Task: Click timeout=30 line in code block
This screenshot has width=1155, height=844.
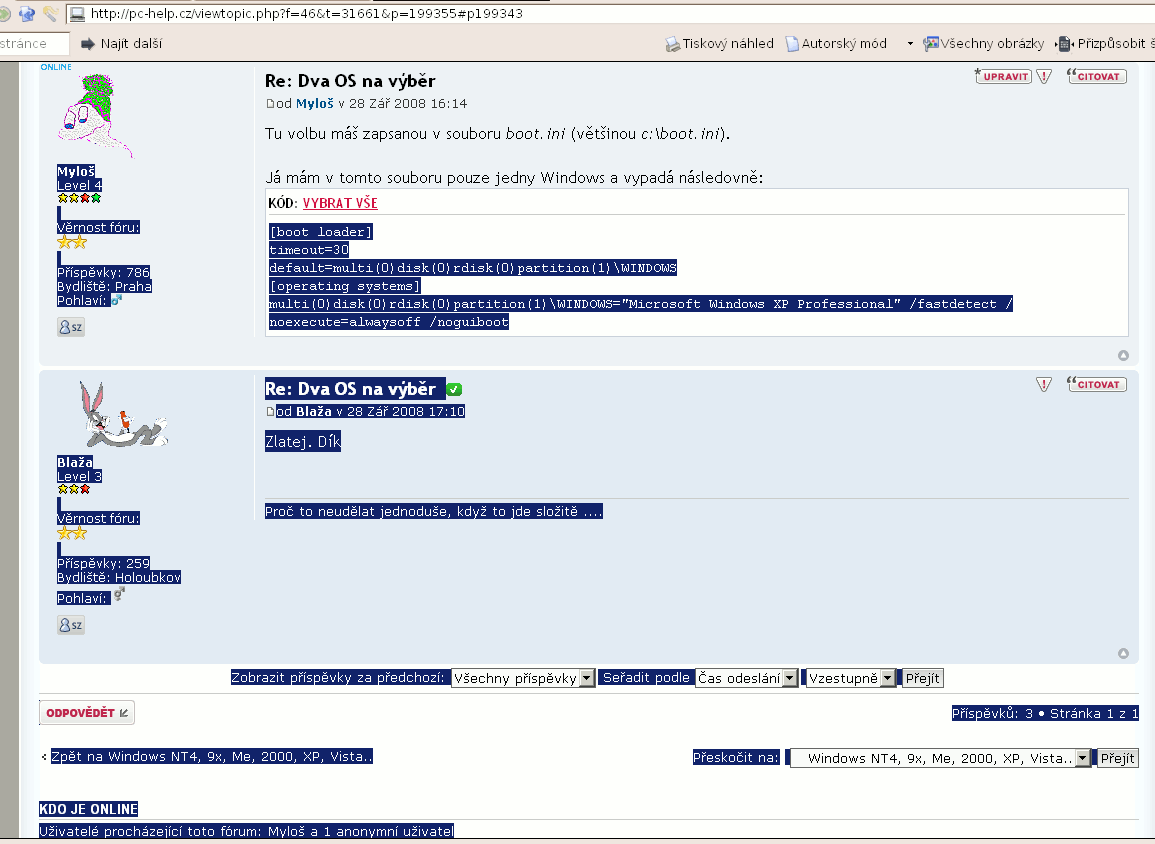Action: (309, 250)
